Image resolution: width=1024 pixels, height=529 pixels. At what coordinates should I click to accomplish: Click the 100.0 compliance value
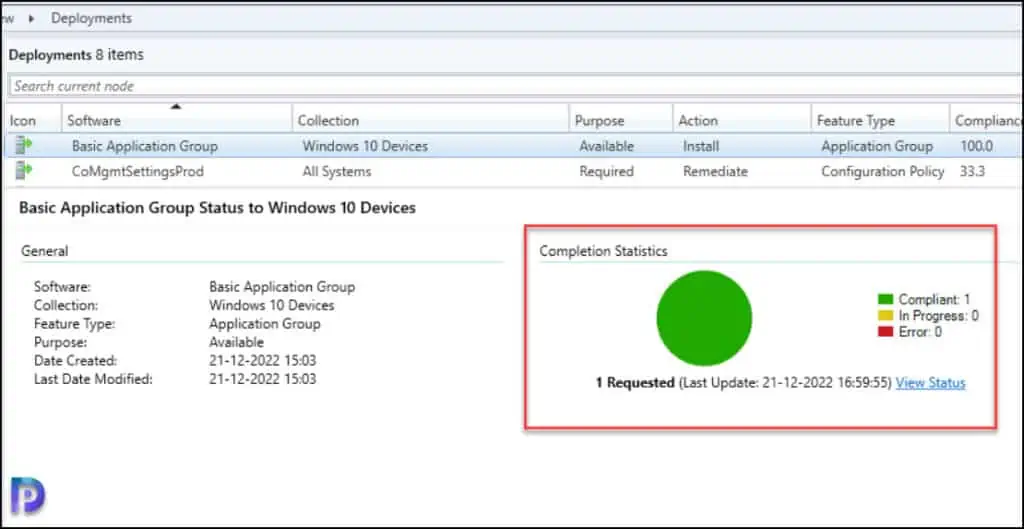(x=977, y=146)
